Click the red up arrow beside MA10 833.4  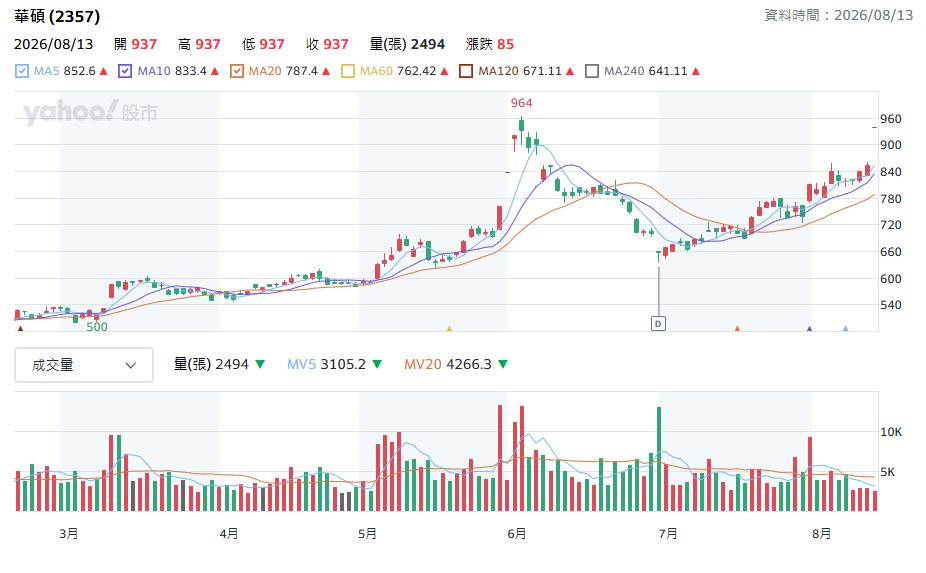[214, 71]
